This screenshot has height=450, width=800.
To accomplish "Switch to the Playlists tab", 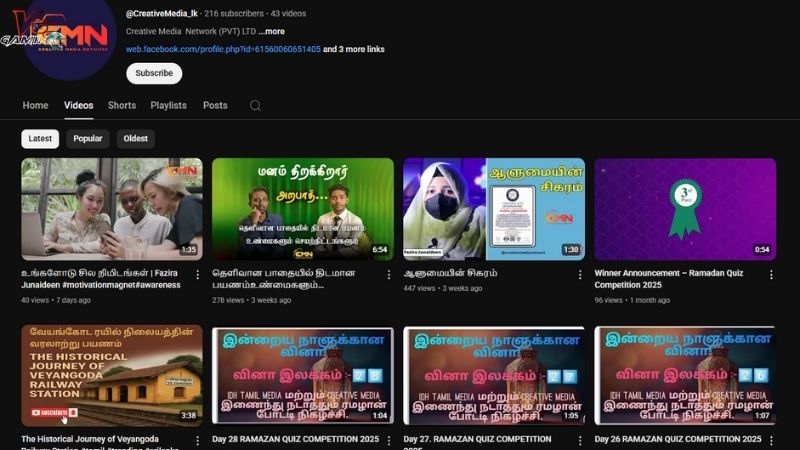I will 168,106.
